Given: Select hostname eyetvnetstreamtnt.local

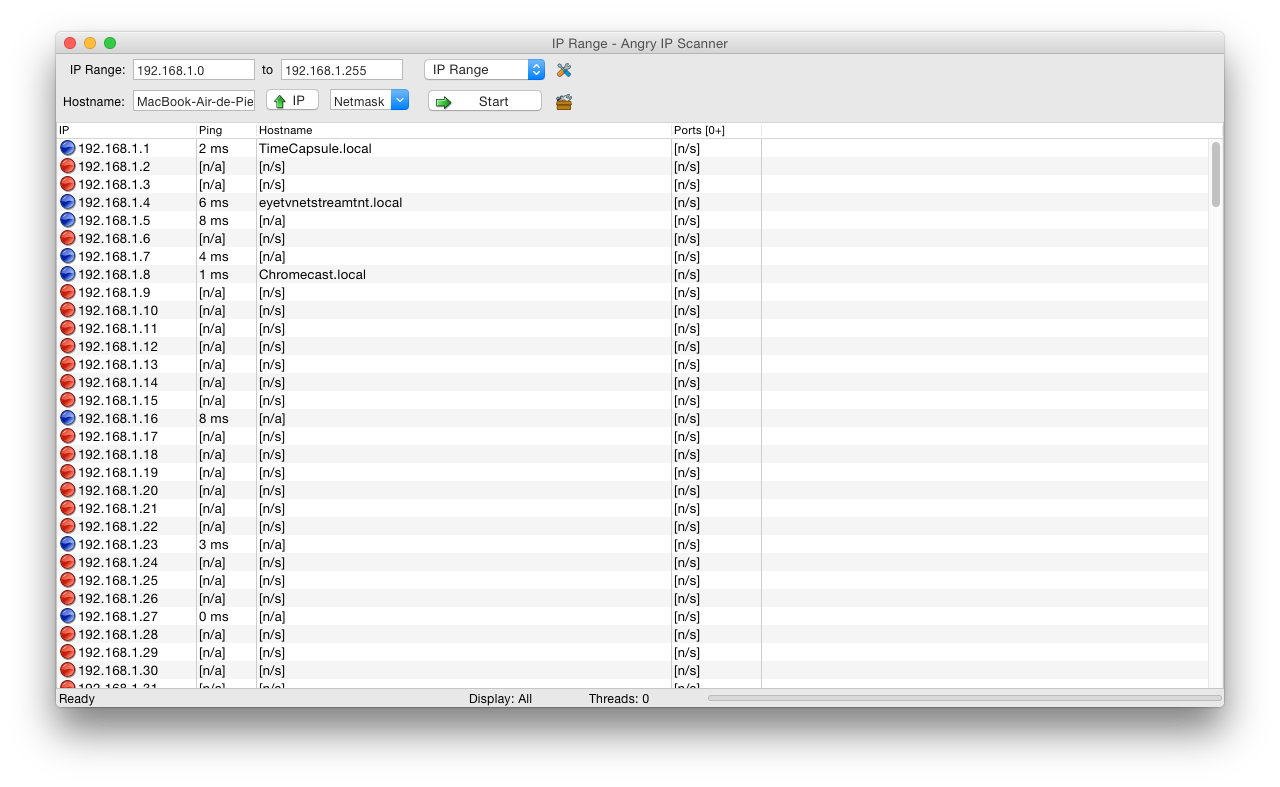Looking at the screenshot, I should point(330,202).
